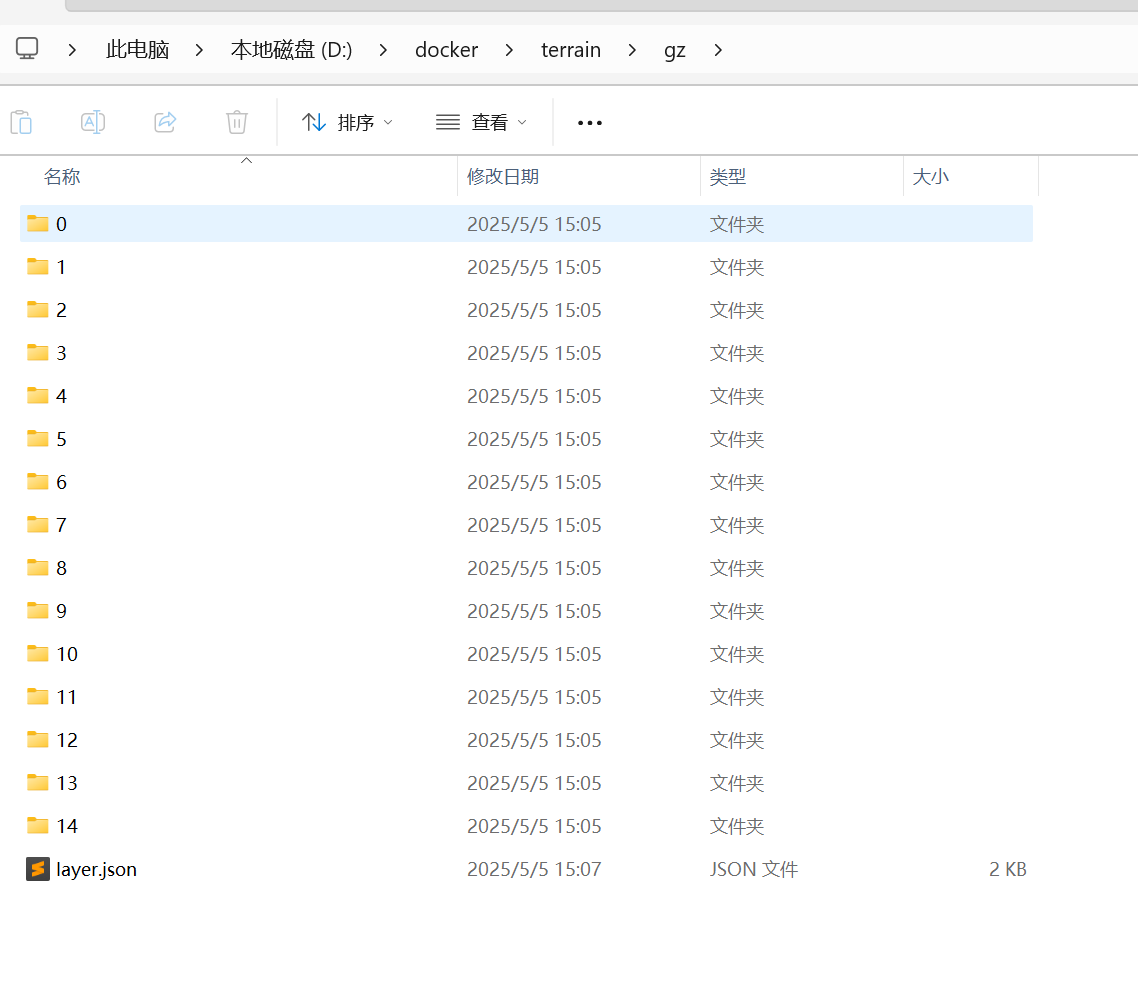The width and height of the screenshot is (1138, 1005).
Task: Click the paste clipboard icon
Action: click(21, 122)
